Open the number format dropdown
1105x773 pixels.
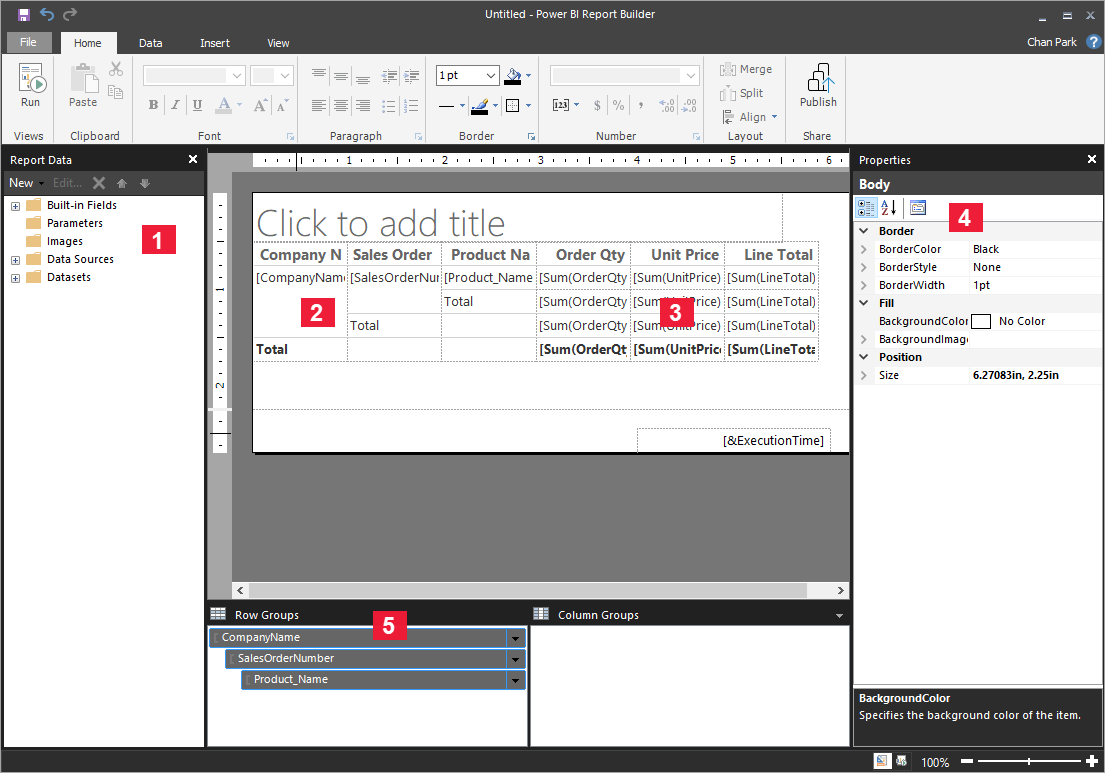(691, 75)
